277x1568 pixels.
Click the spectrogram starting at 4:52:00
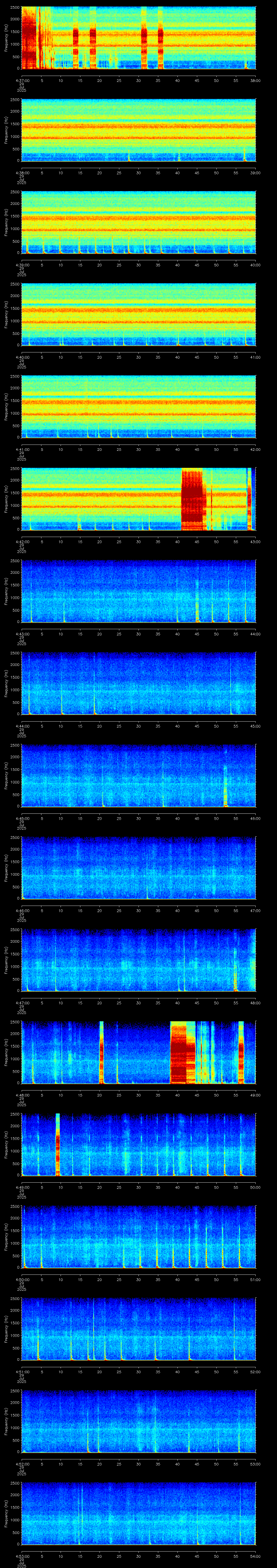[x=138, y=1421]
